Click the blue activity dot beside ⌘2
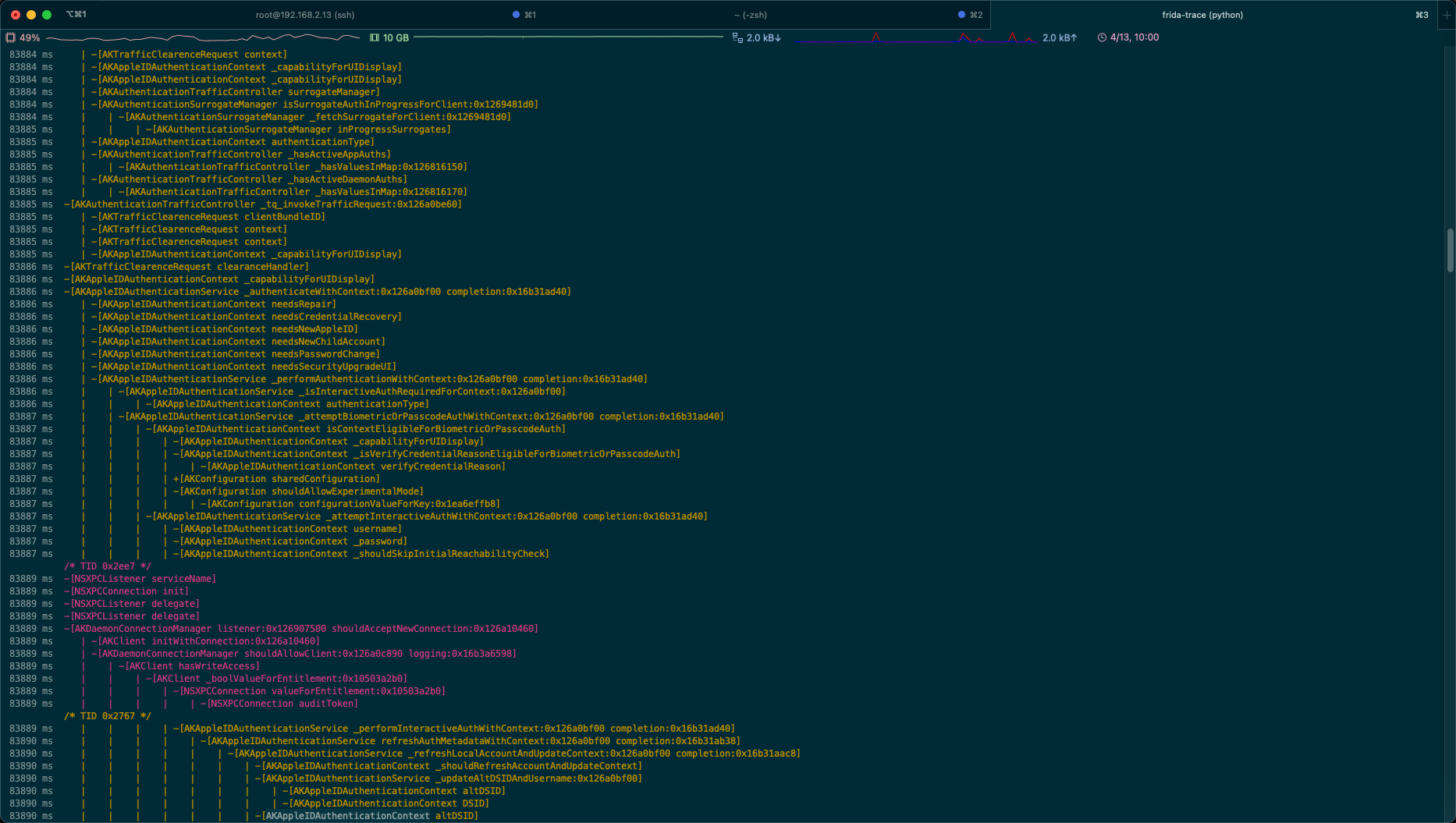1456x823 pixels. coord(961,15)
